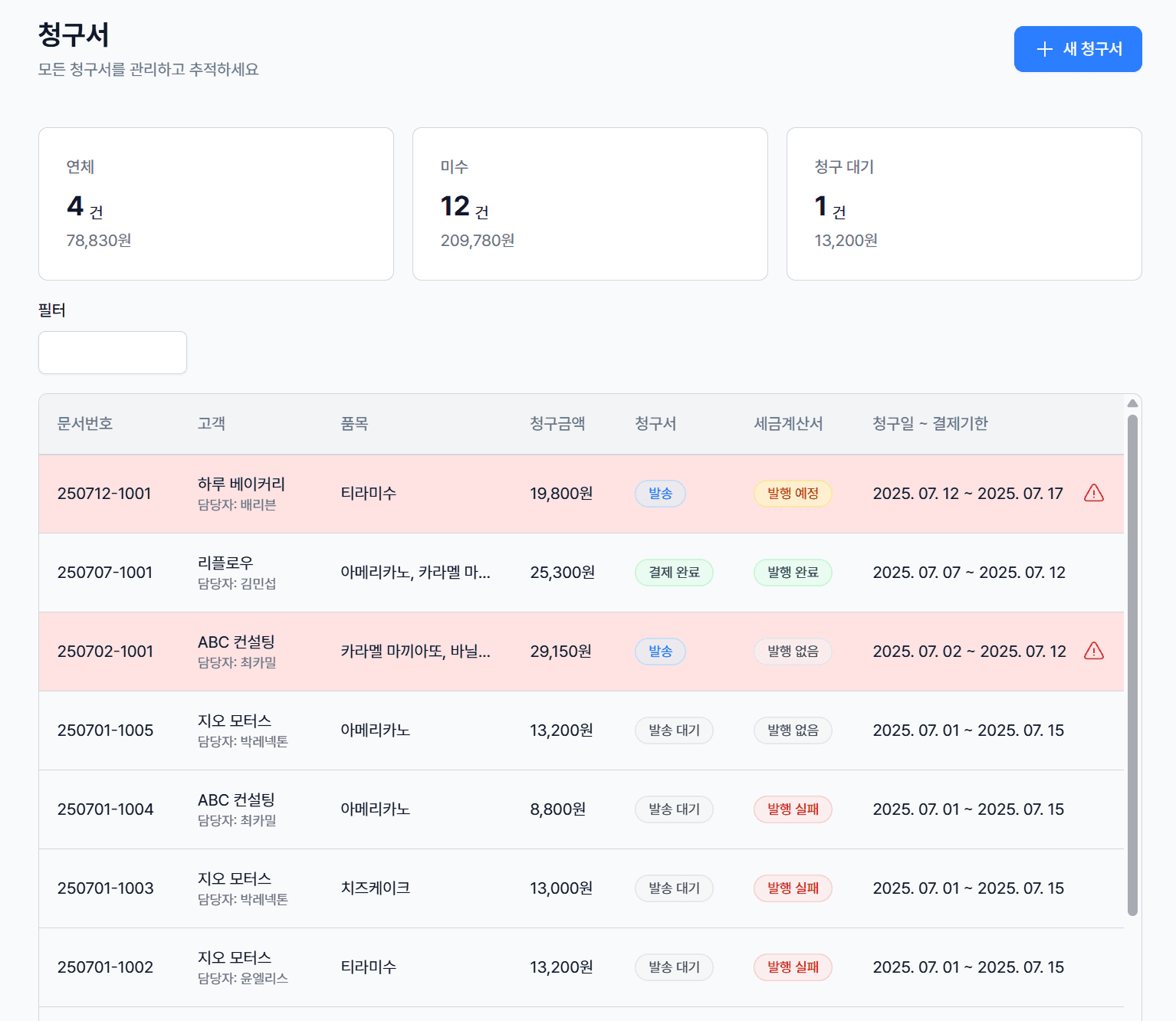Open the 필터 dropdown field
This screenshot has height=1021, width=1176.
113,353
